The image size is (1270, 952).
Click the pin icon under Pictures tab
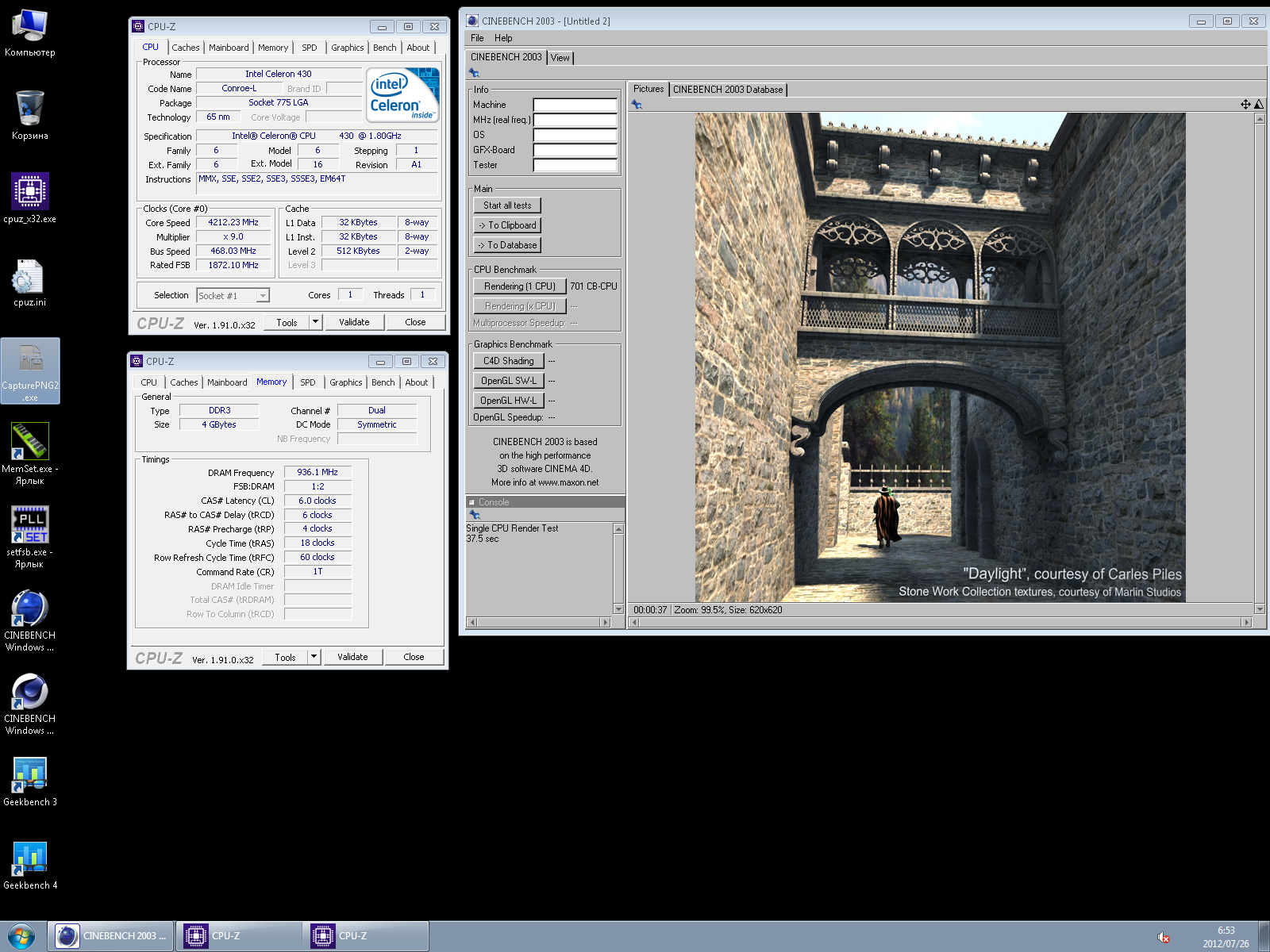[637, 104]
